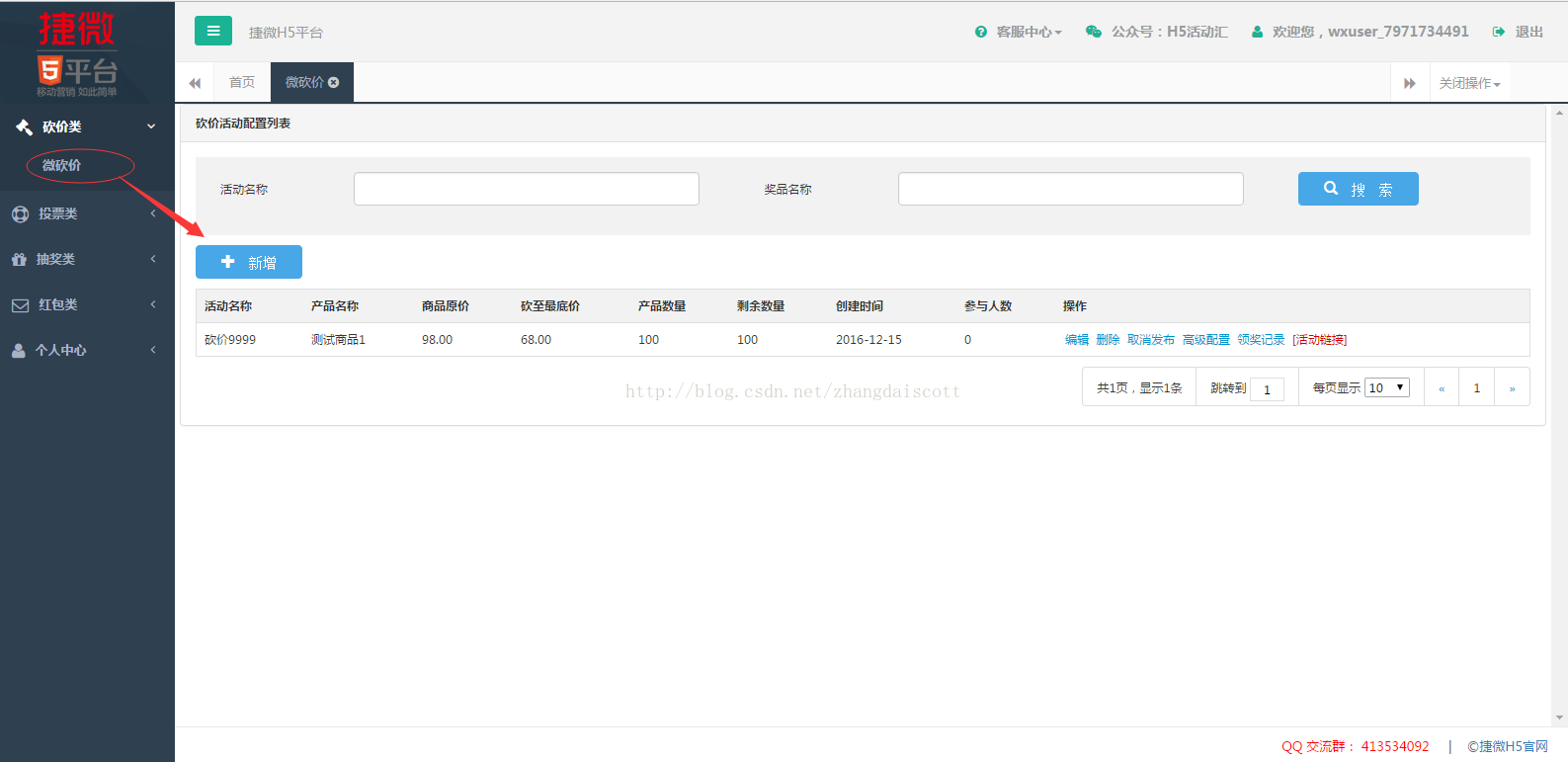This screenshot has height=762, width=1568.
Task: Click the gift icon beside 抽奖类
Action: [x=19, y=259]
